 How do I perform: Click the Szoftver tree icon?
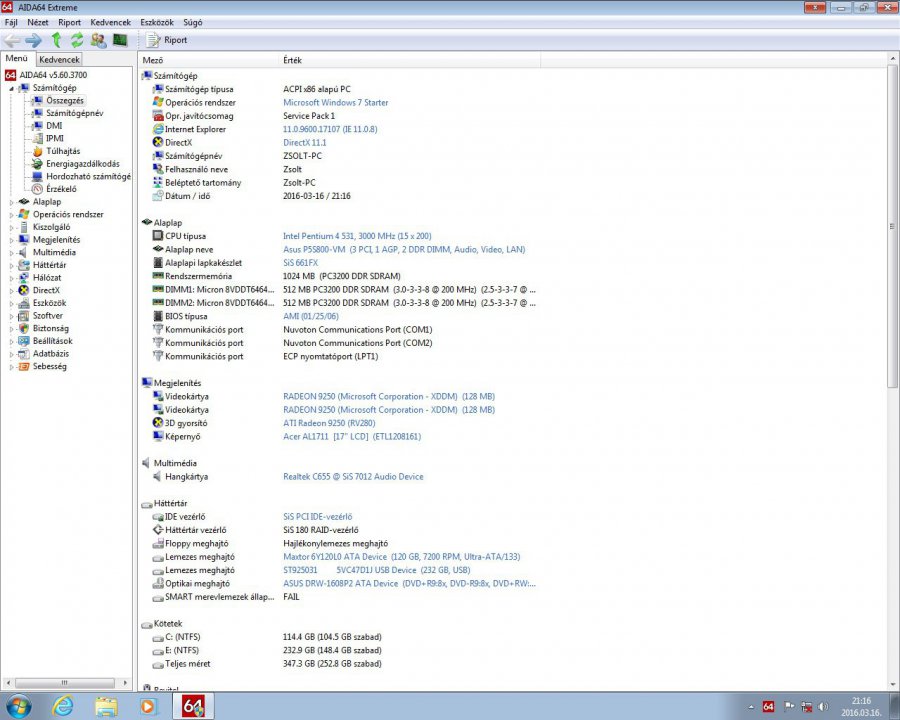tap(24, 316)
